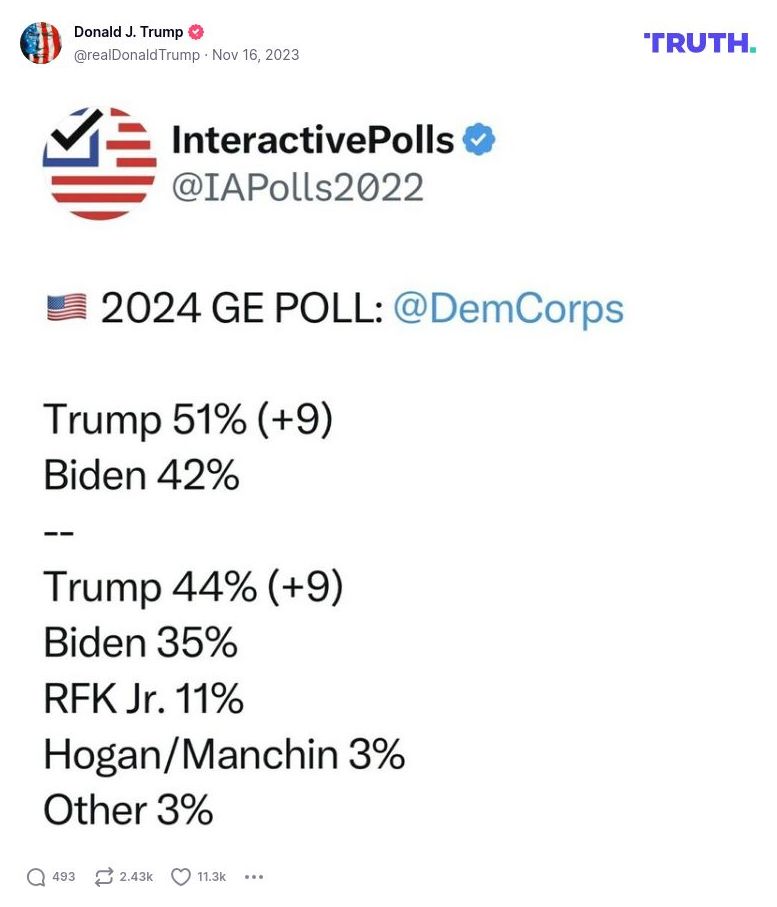
Task: Click the Nov 16, 2023 timestamp
Action: 256,55
